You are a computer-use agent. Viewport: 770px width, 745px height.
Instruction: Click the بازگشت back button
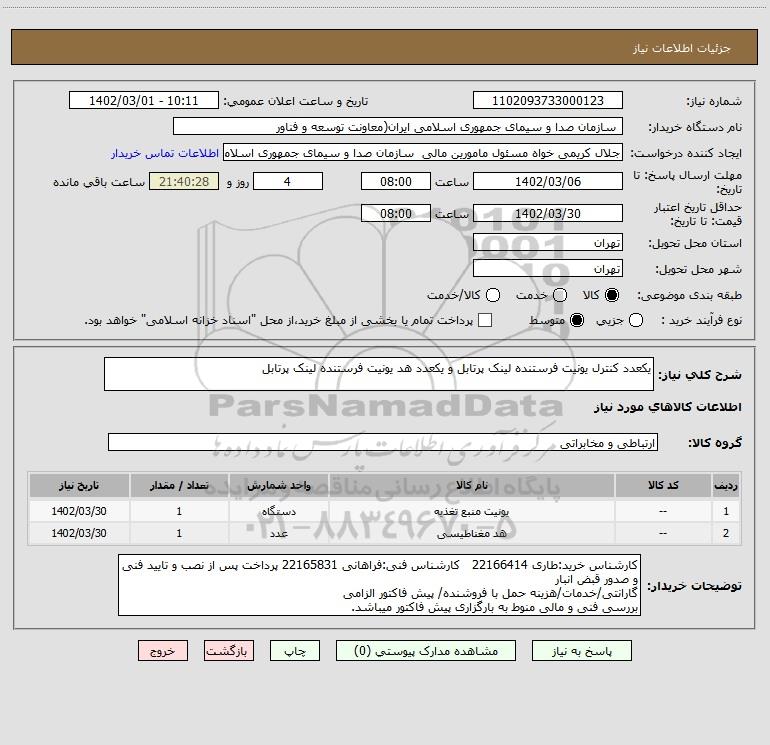(x=229, y=651)
